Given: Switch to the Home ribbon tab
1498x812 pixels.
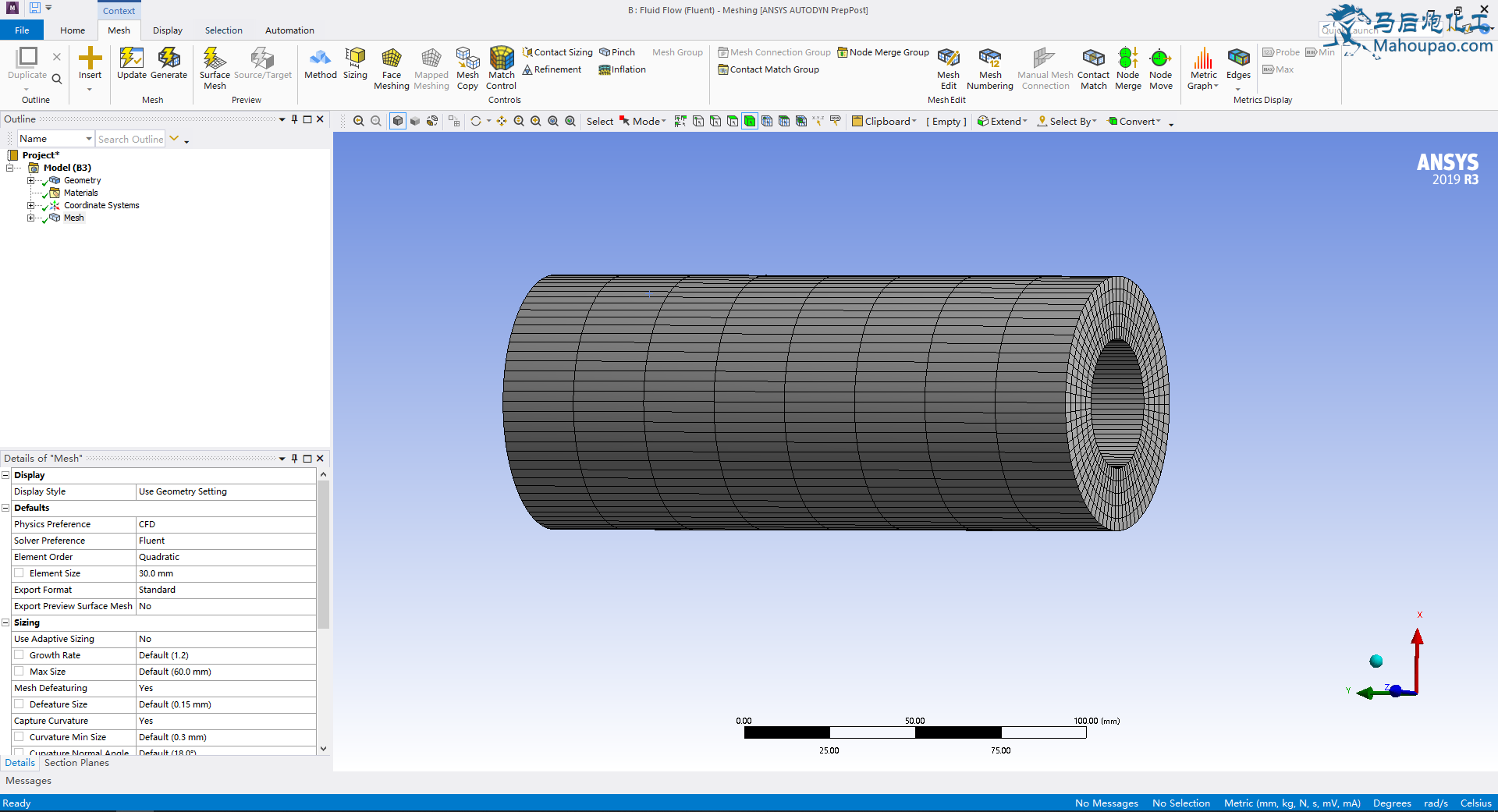Looking at the screenshot, I should click(x=73, y=30).
